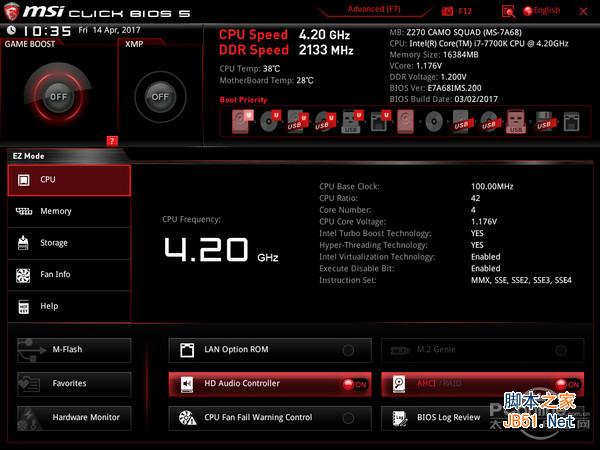The image size is (600, 450).
Task: Open Favorites
Action: click(x=74, y=384)
